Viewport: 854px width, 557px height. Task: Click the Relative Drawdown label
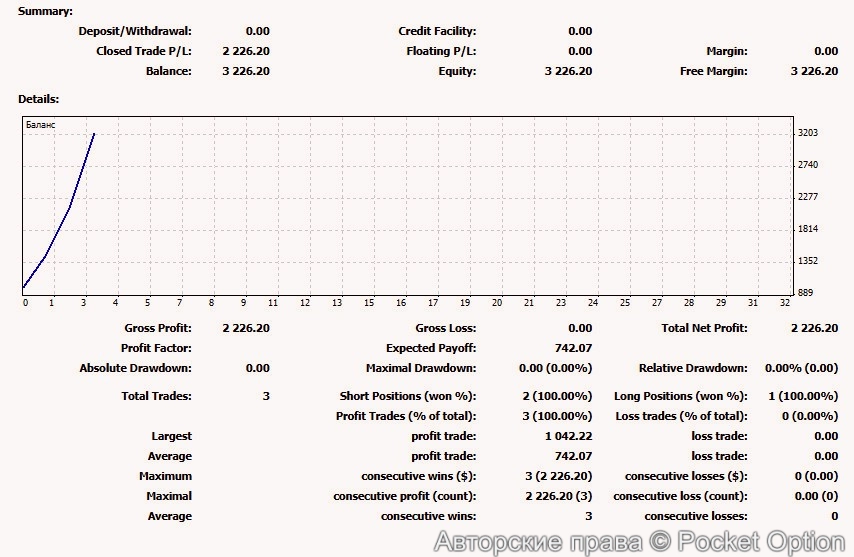pos(693,368)
